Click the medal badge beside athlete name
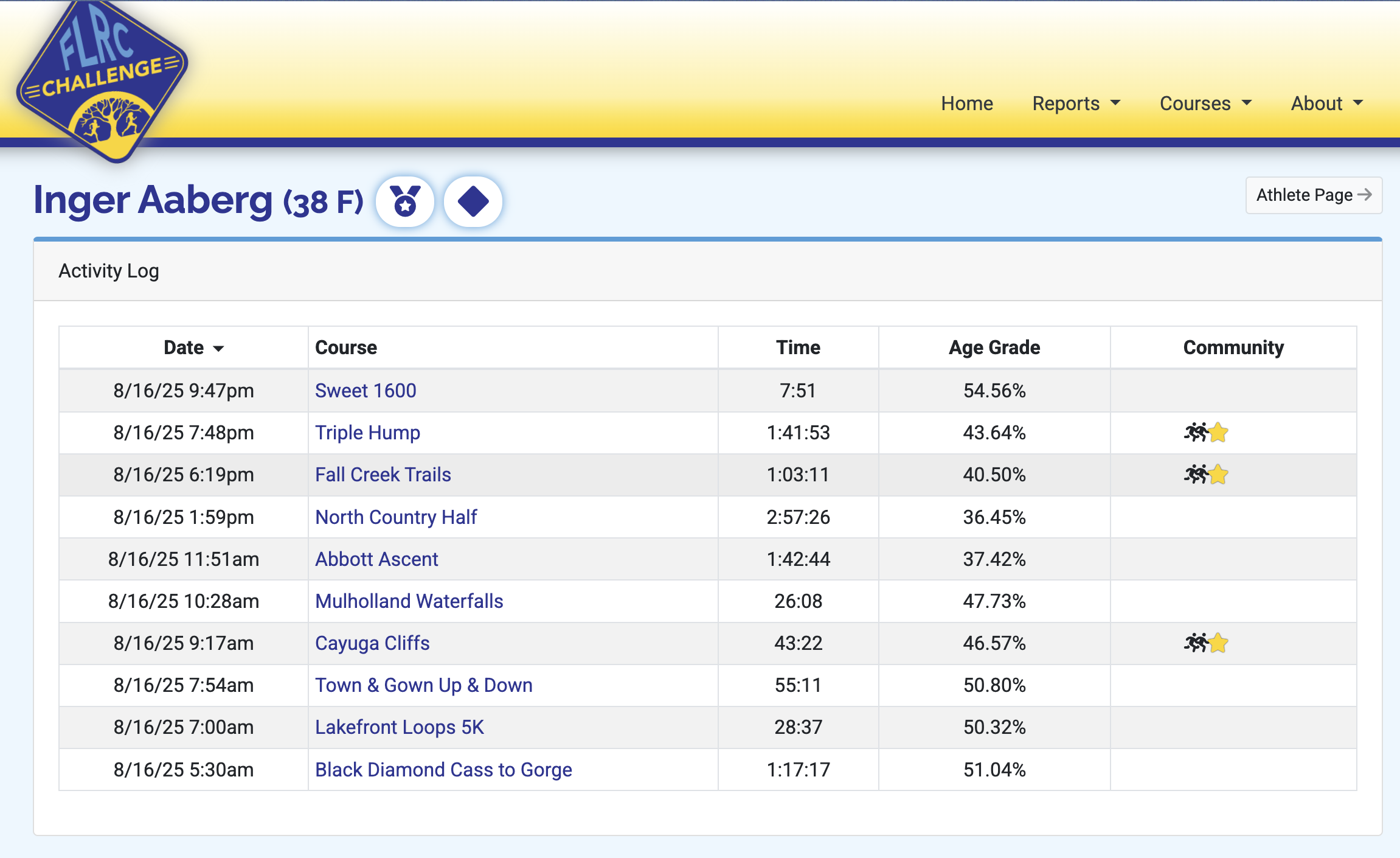 pyautogui.click(x=405, y=201)
